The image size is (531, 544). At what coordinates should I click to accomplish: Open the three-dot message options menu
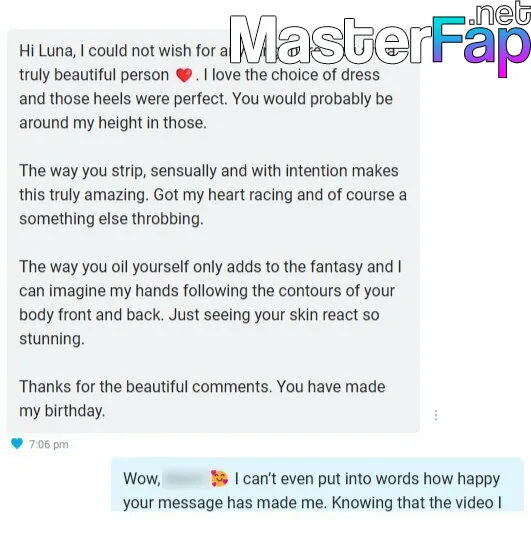[436, 415]
